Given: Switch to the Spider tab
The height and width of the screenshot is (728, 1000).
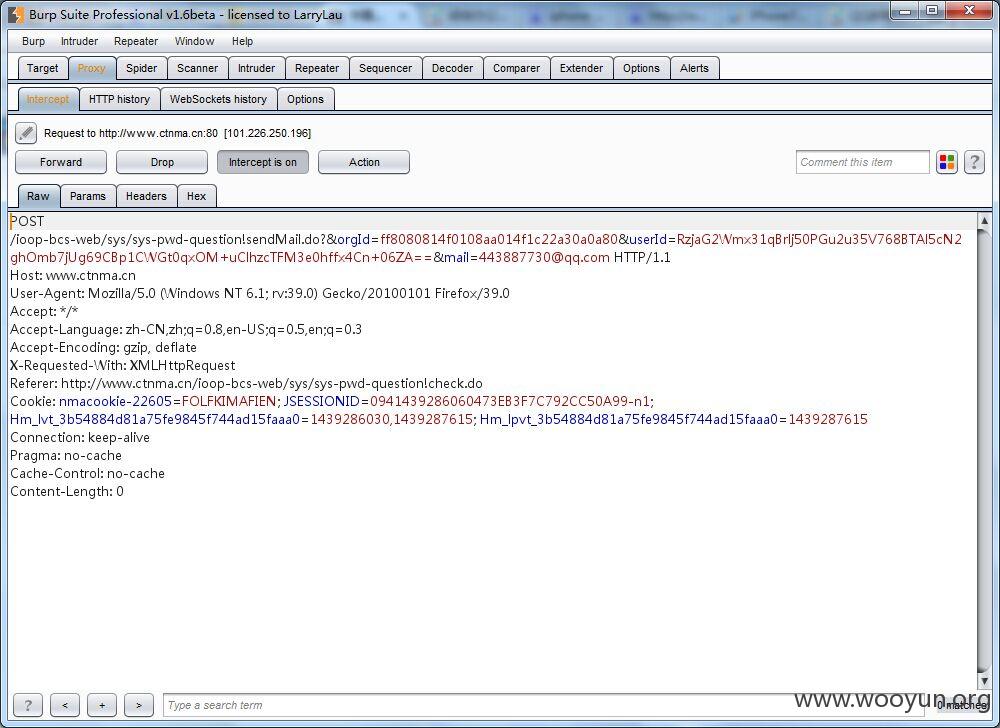Looking at the screenshot, I should (142, 68).
